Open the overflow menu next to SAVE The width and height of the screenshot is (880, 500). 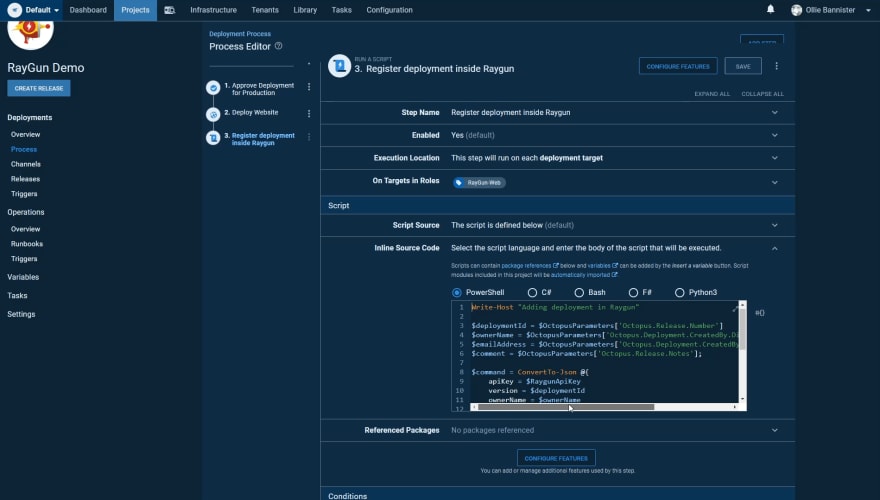pyautogui.click(x=777, y=66)
